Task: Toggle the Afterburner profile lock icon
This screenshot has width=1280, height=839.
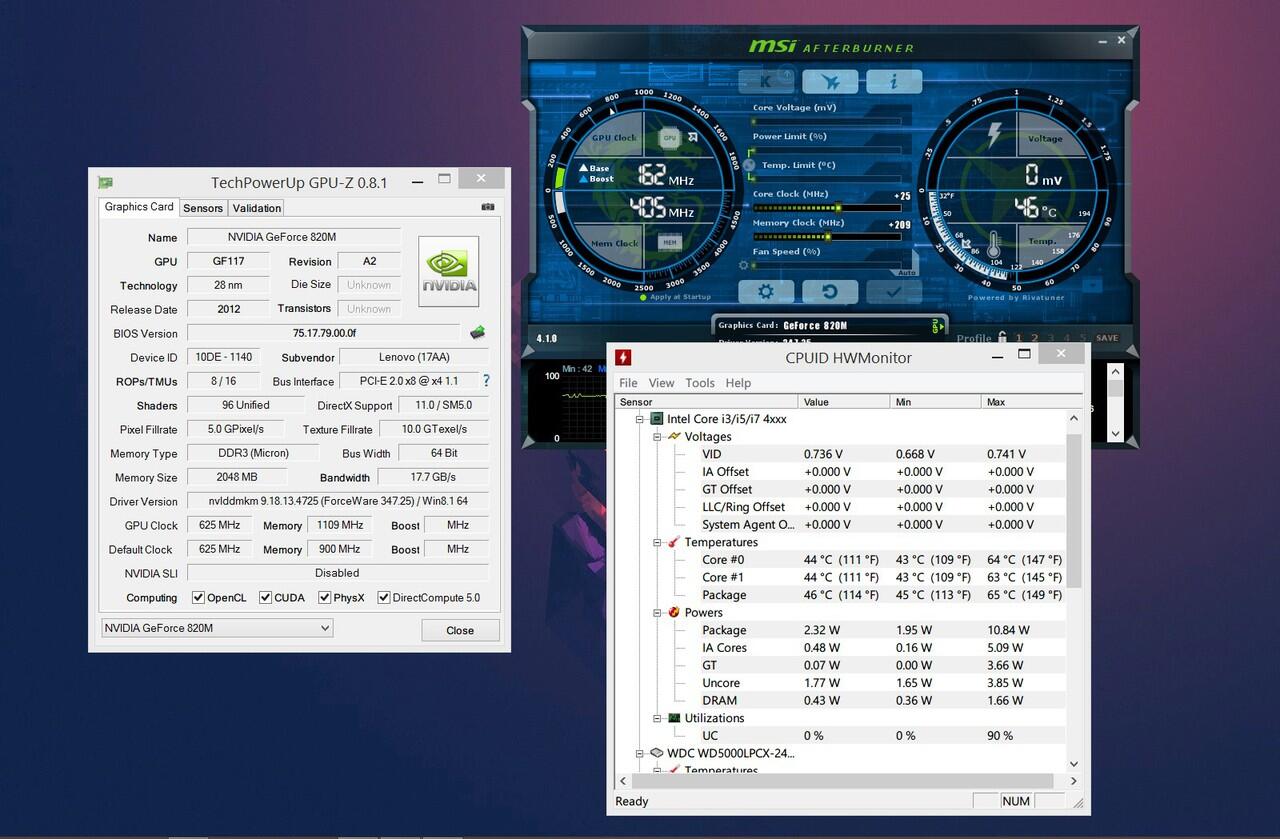Action: point(1001,338)
